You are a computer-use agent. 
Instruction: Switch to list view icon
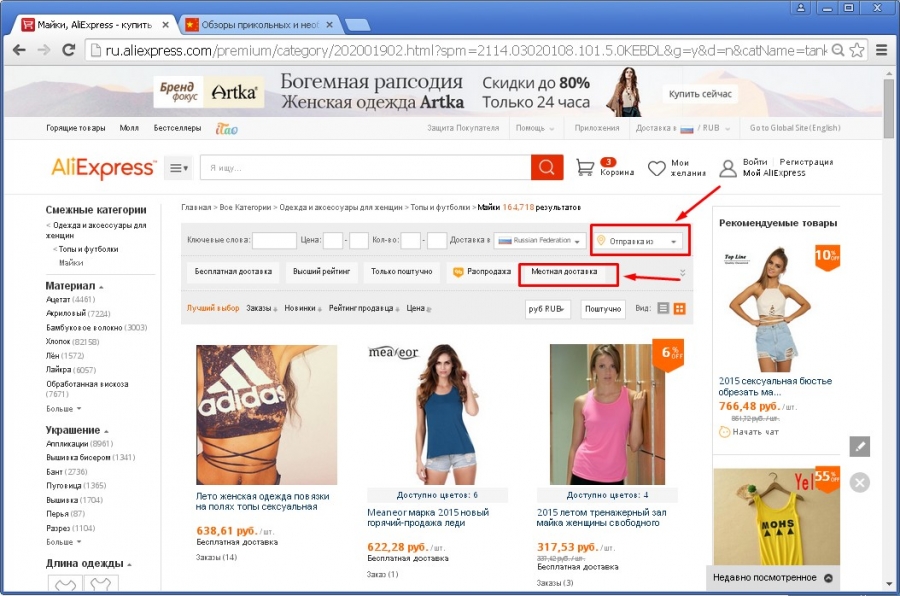(x=663, y=308)
